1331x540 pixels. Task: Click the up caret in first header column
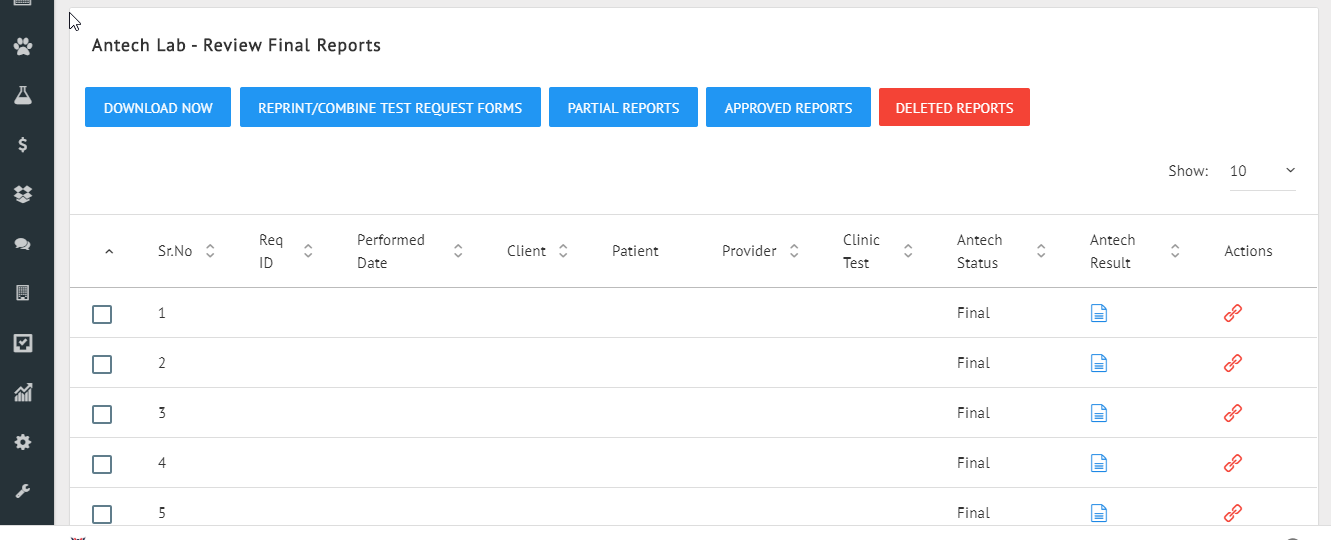pyautogui.click(x=109, y=252)
